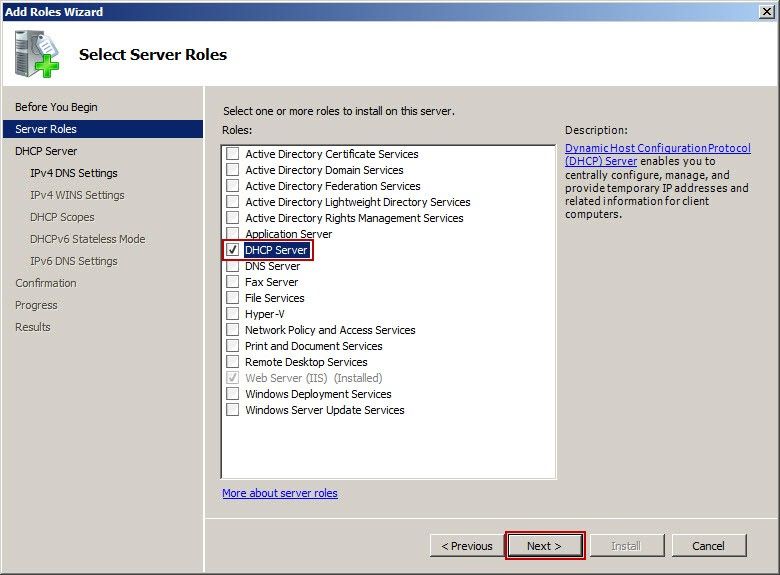The width and height of the screenshot is (780, 575).
Task: Check Active Directory Rights Management Services
Action: coord(232,217)
